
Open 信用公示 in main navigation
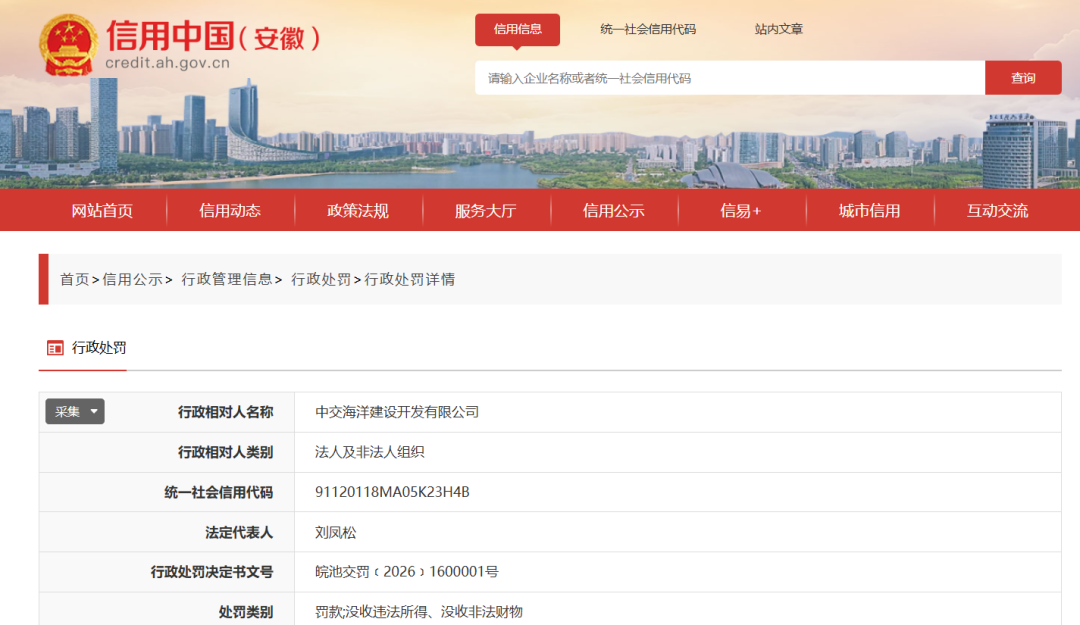click(x=614, y=211)
